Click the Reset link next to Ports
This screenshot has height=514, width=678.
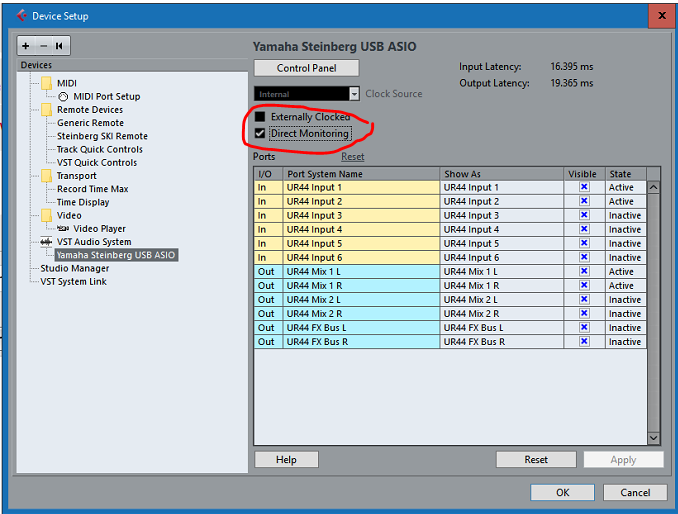pos(353,157)
